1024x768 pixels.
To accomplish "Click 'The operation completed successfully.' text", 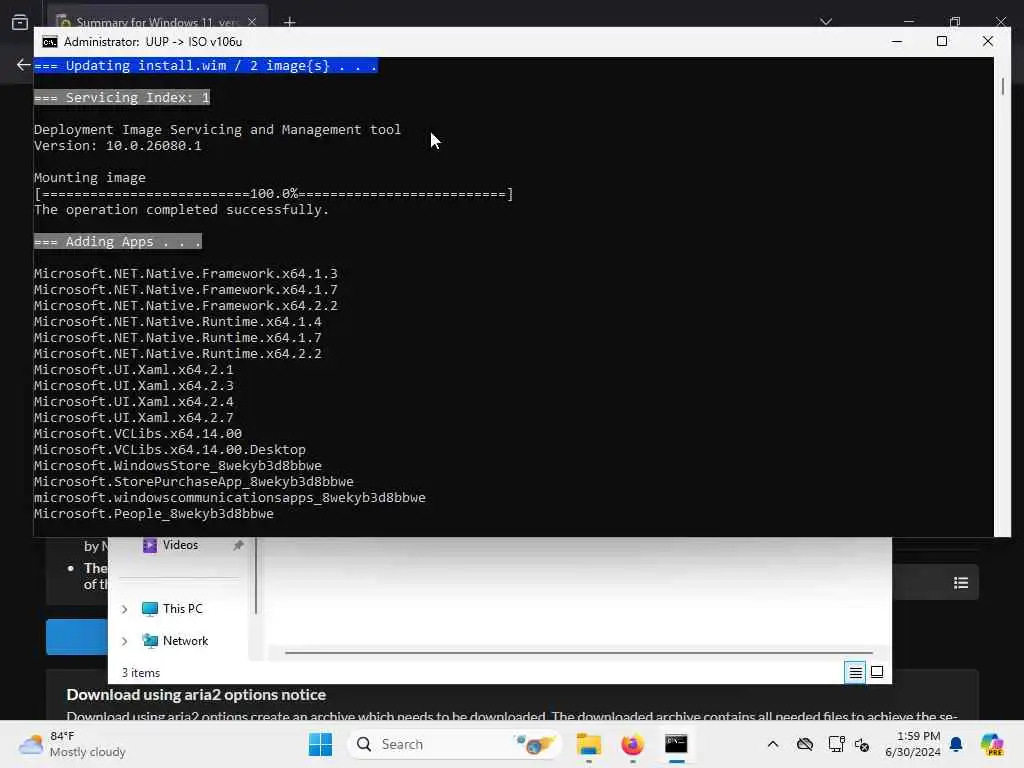I will tap(182, 210).
